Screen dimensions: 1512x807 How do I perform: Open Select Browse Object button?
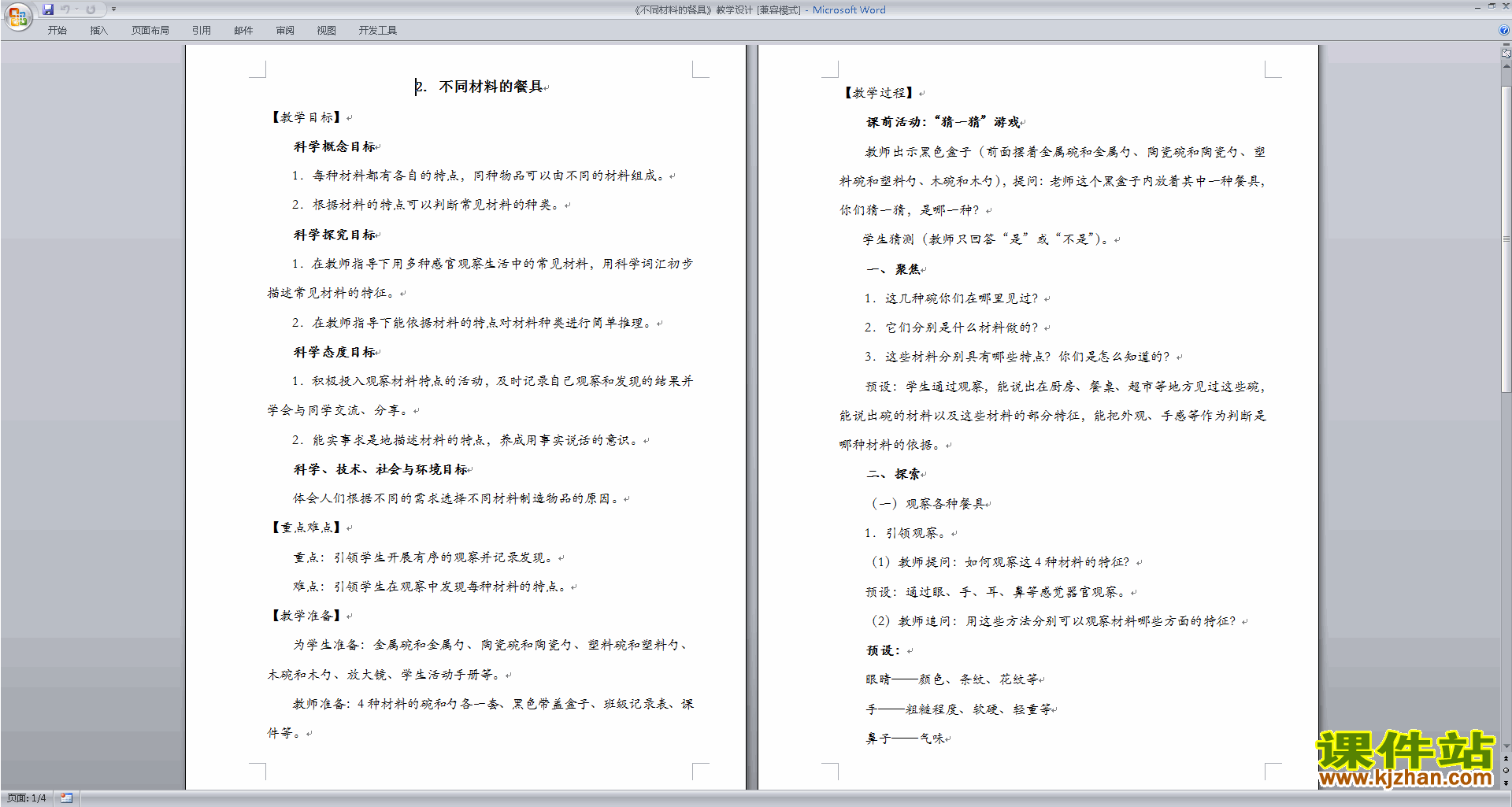tap(1506, 771)
